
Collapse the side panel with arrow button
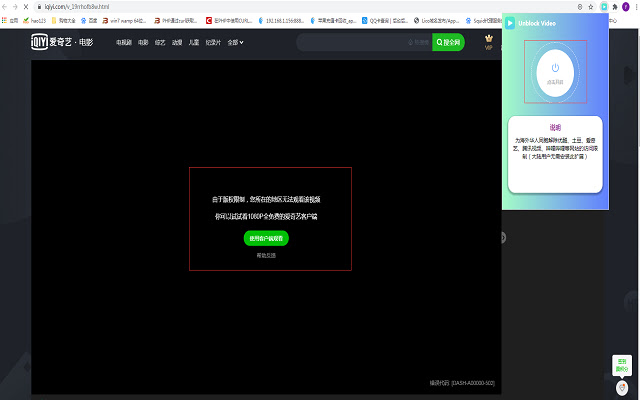tap(503, 238)
